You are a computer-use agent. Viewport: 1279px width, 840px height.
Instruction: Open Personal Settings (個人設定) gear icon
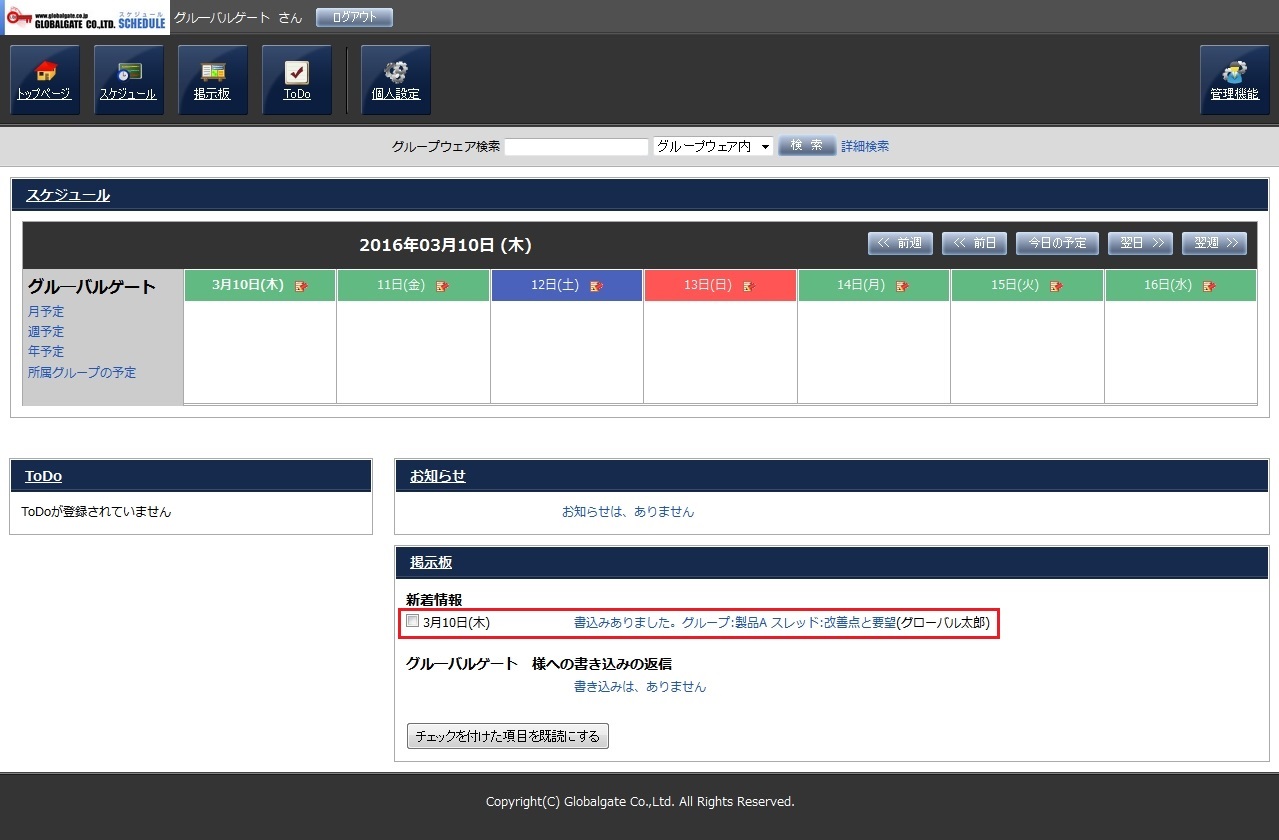395,80
